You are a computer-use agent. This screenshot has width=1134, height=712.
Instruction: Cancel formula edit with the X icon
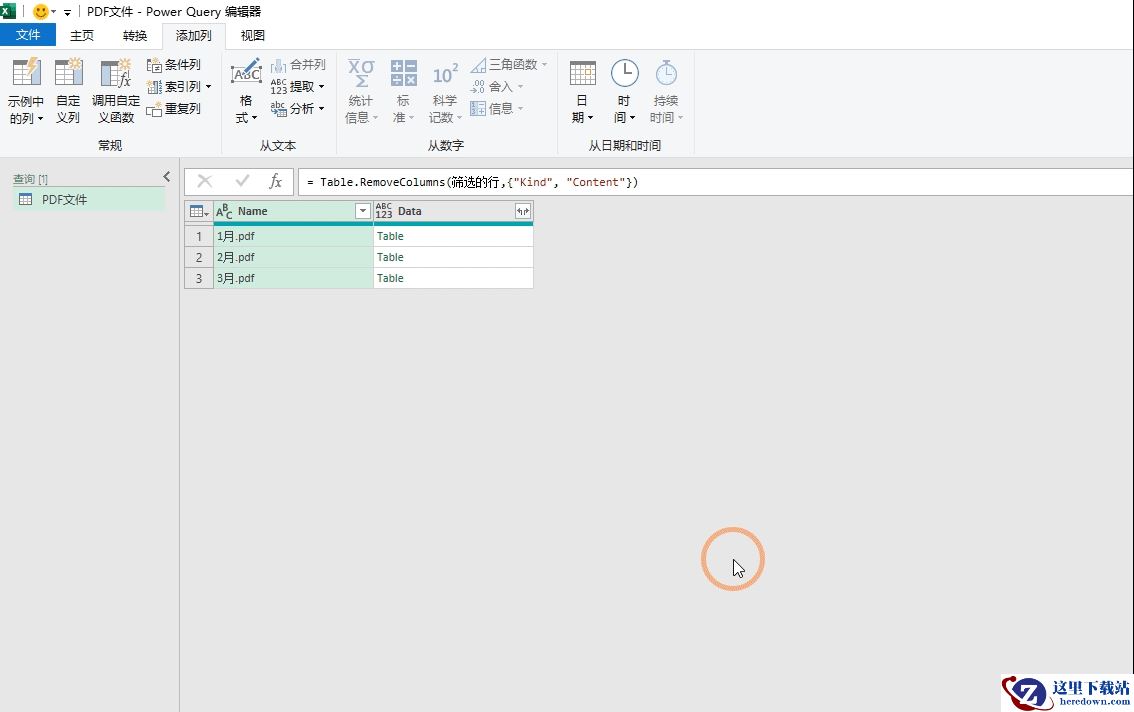[x=205, y=181]
